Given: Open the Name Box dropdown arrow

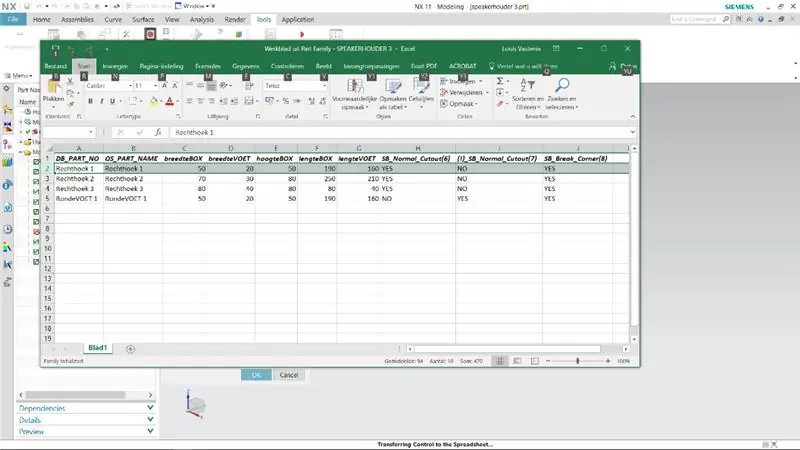Looking at the screenshot, I should pyautogui.click(x=91, y=132).
